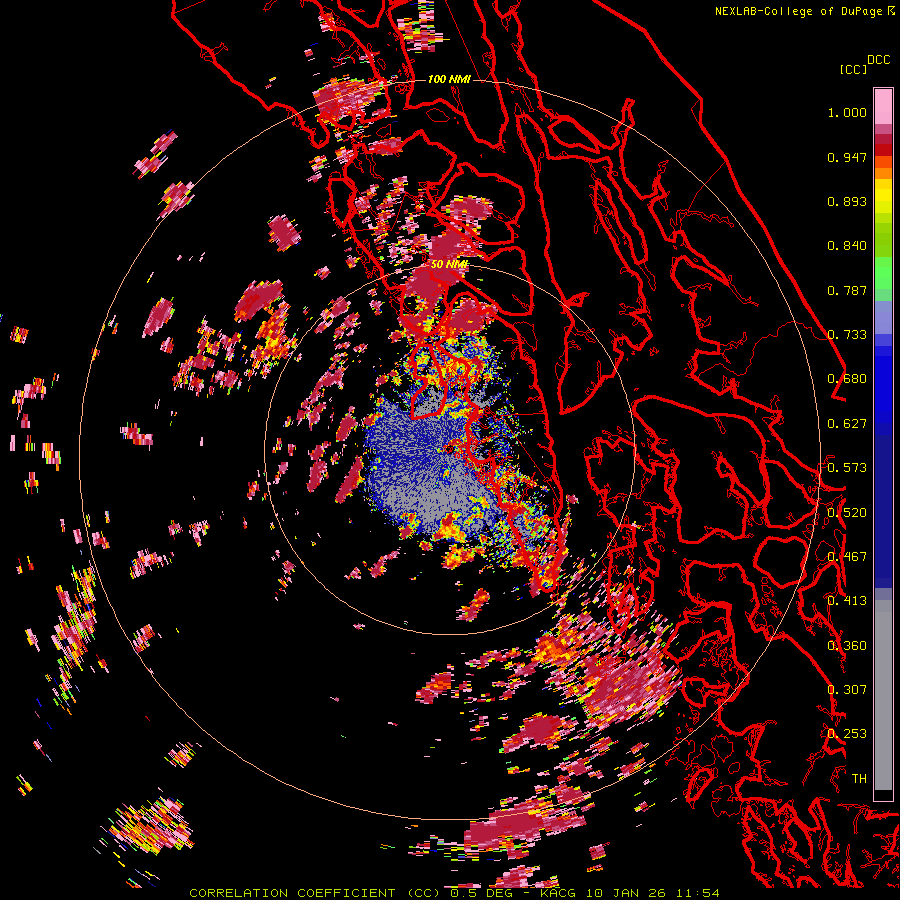
Task: Click the 0.307 scale value
Action: pyautogui.click(x=847, y=690)
